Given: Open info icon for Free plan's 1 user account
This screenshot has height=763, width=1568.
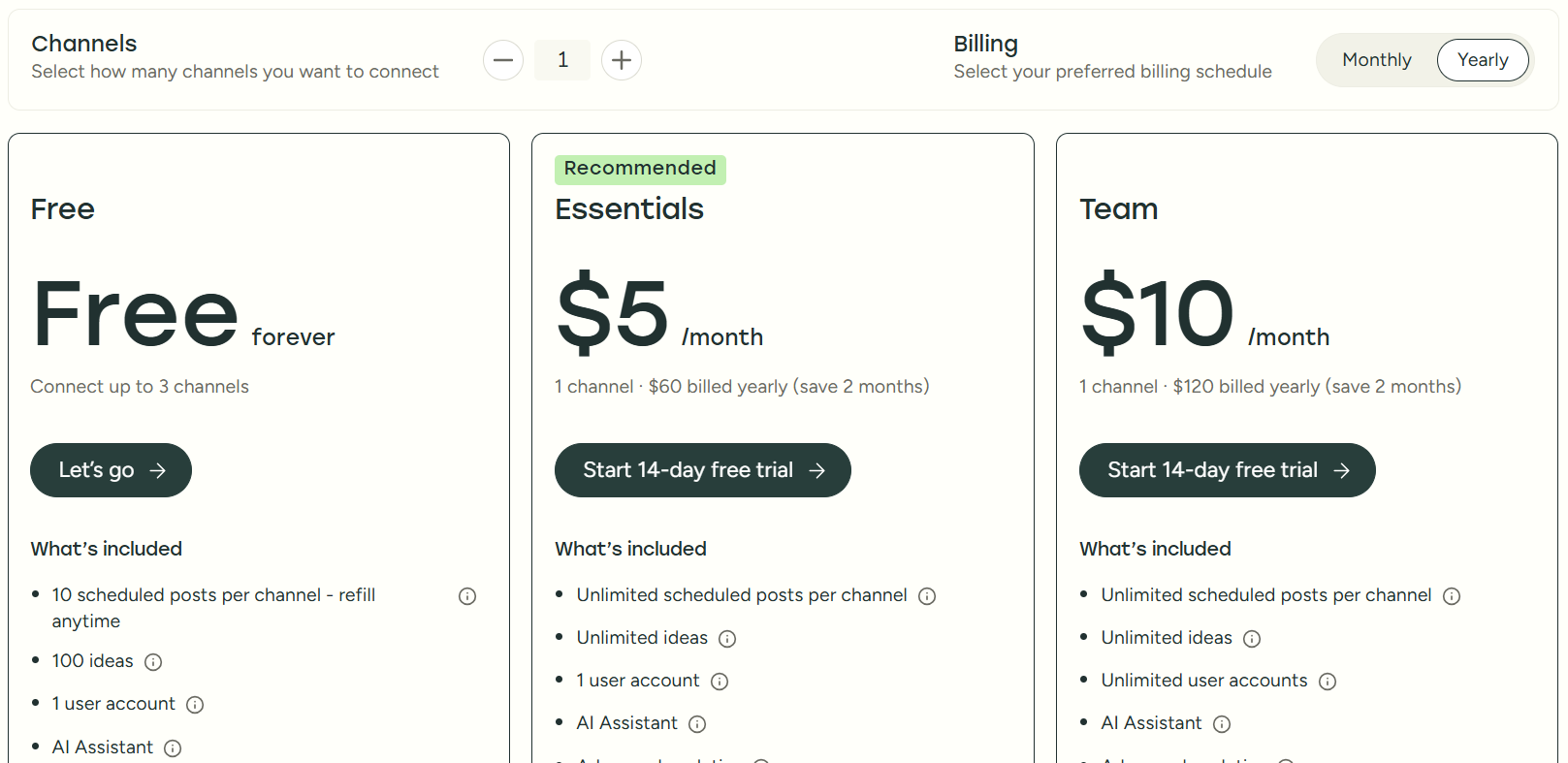Looking at the screenshot, I should pyautogui.click(x=195, y=705).
